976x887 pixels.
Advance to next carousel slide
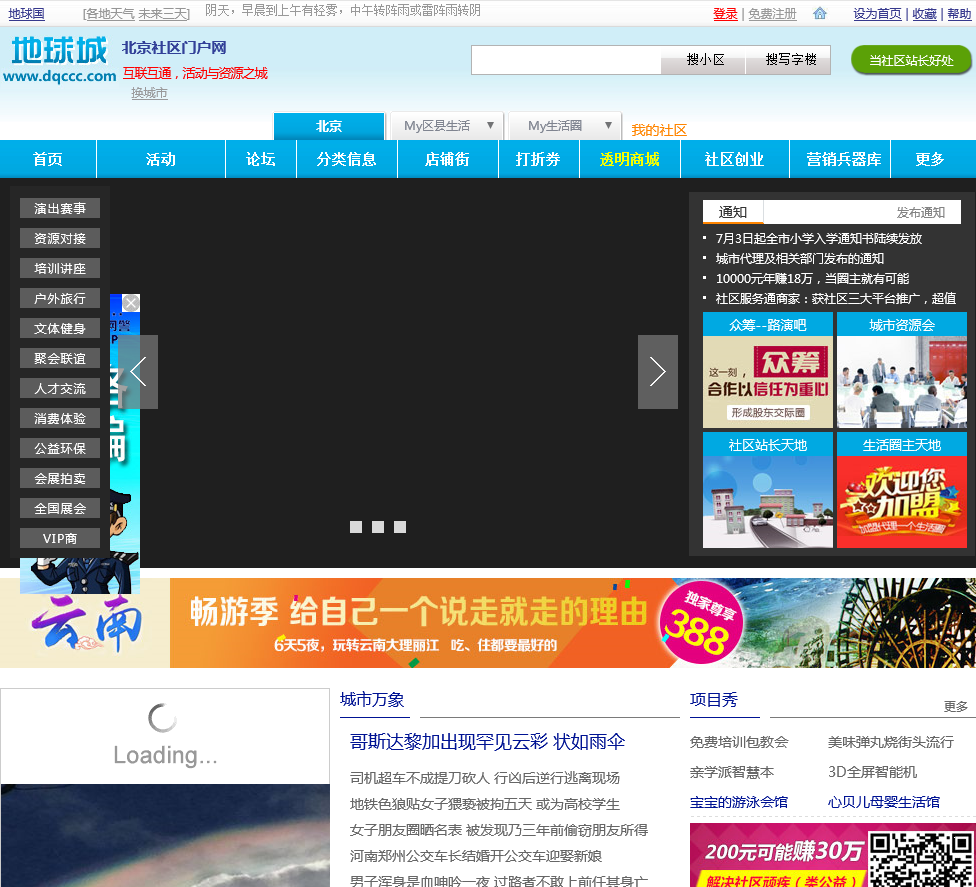(x=657, y=372)
